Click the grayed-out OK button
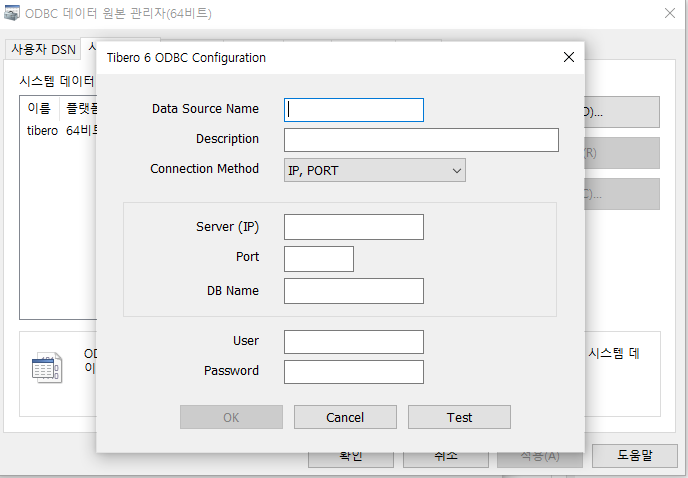 coord(231,417)
